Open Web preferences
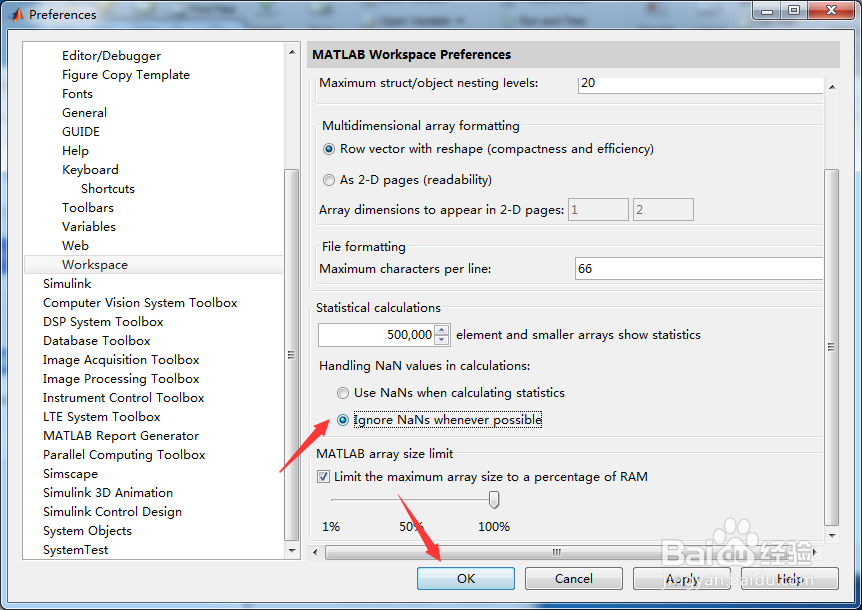The height and width of the screenshot is (610, 862). coord(75,246)
